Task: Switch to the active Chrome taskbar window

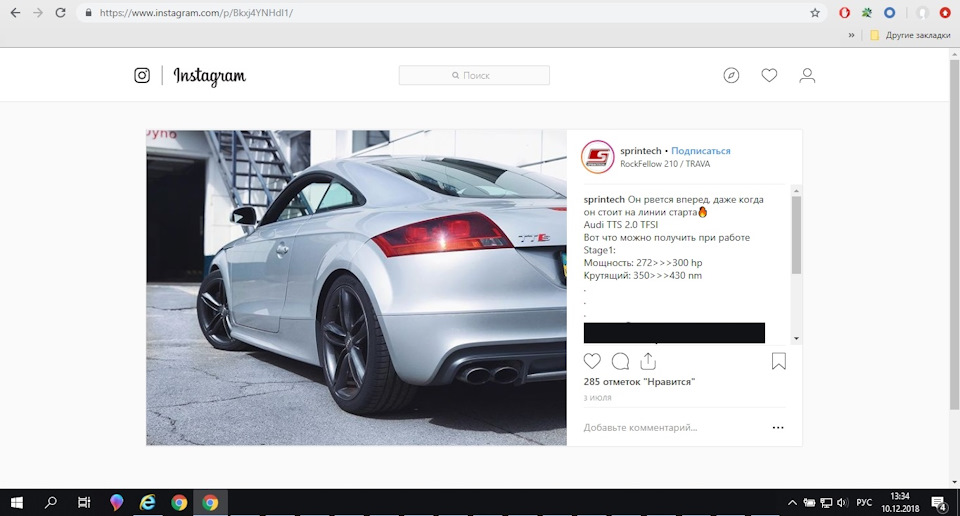Action: click(210, 503)
